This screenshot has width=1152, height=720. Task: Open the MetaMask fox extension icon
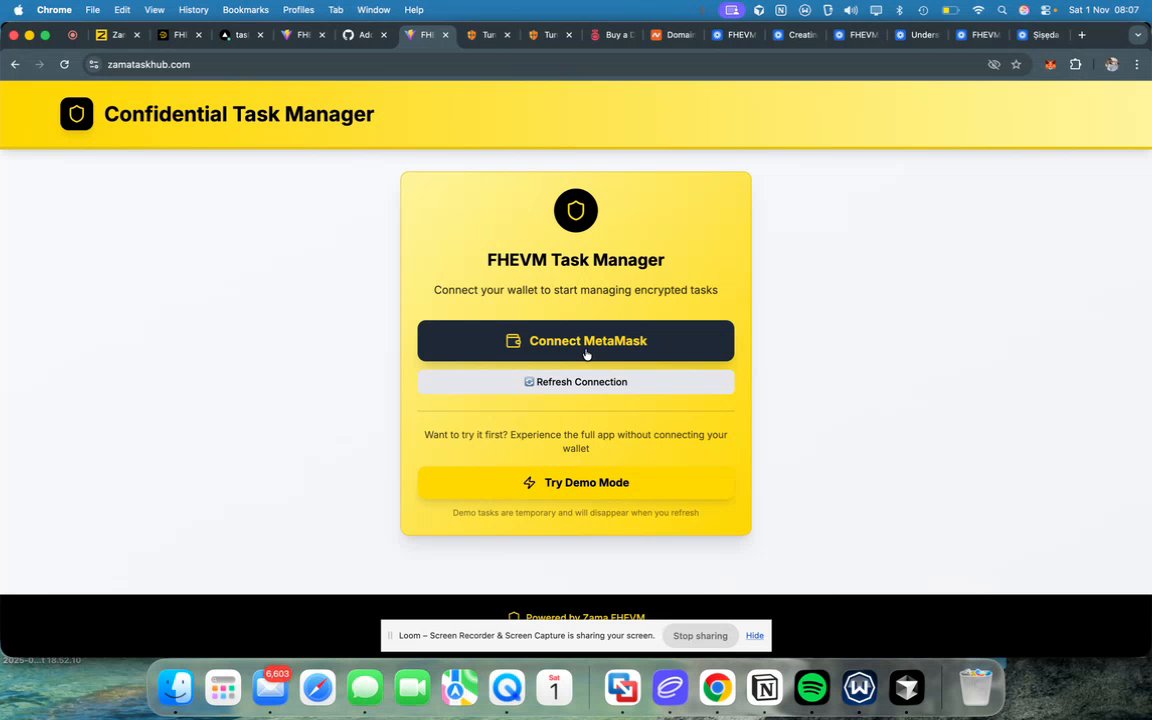[x=1051, y=65]
